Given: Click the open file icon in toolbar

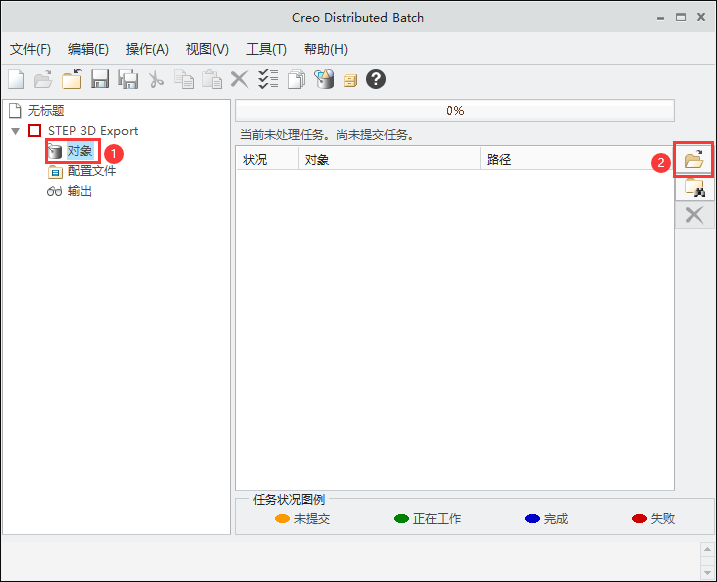Looking at the screenshot, I should coord(43,80).
